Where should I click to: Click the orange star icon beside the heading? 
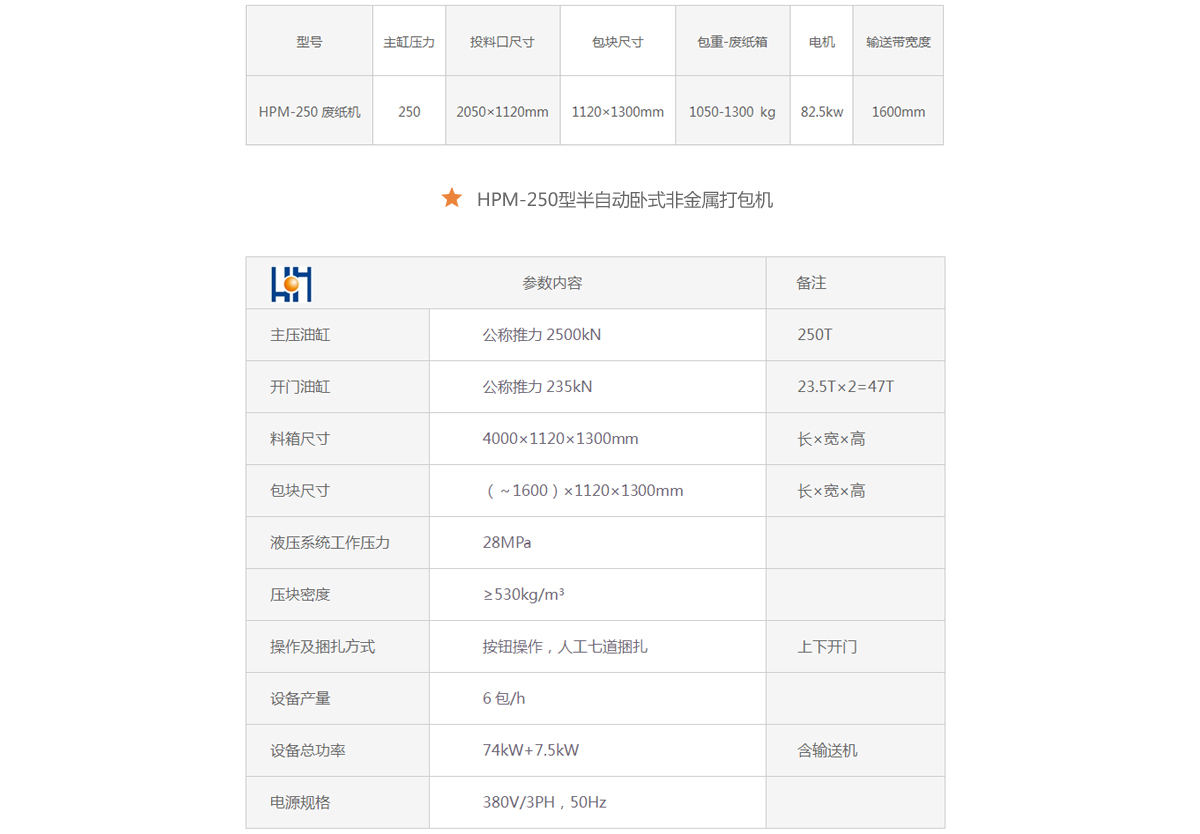tap(452, 198)
